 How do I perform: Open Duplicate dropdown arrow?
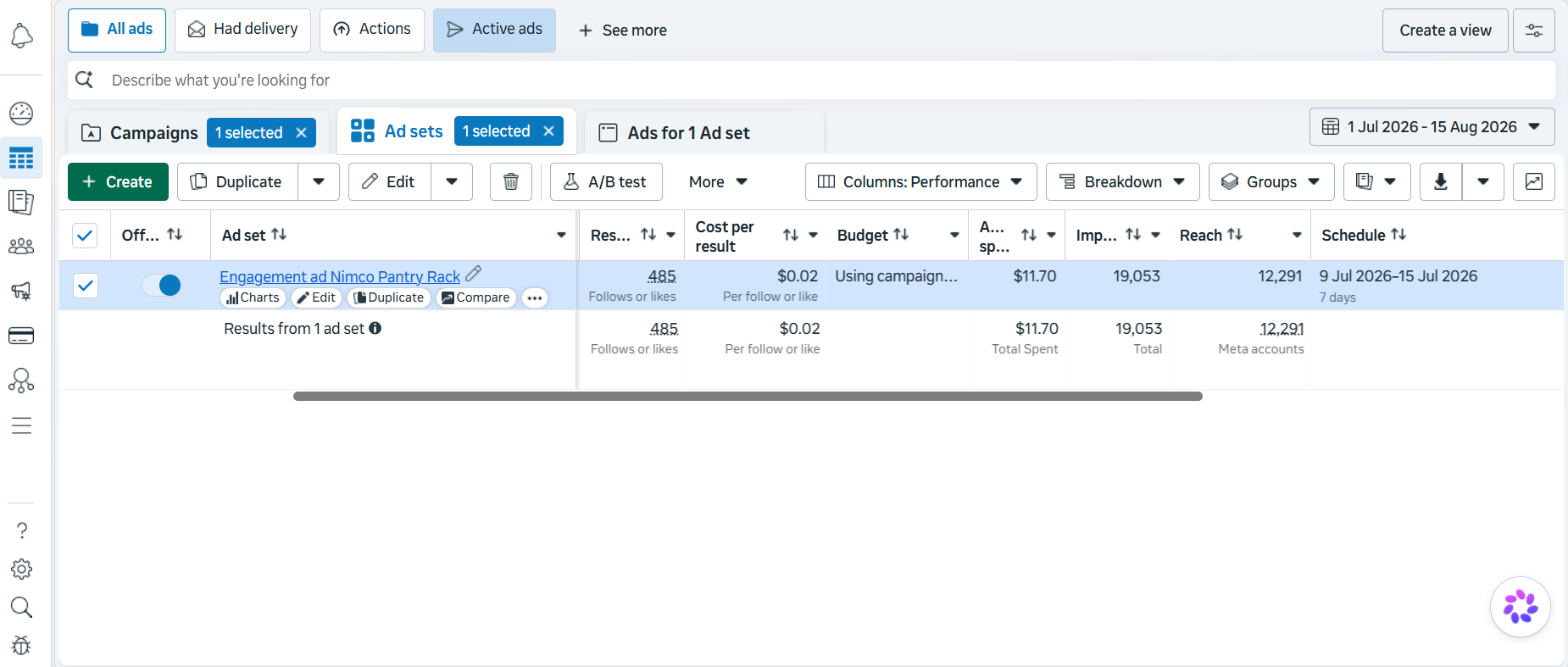319,181
